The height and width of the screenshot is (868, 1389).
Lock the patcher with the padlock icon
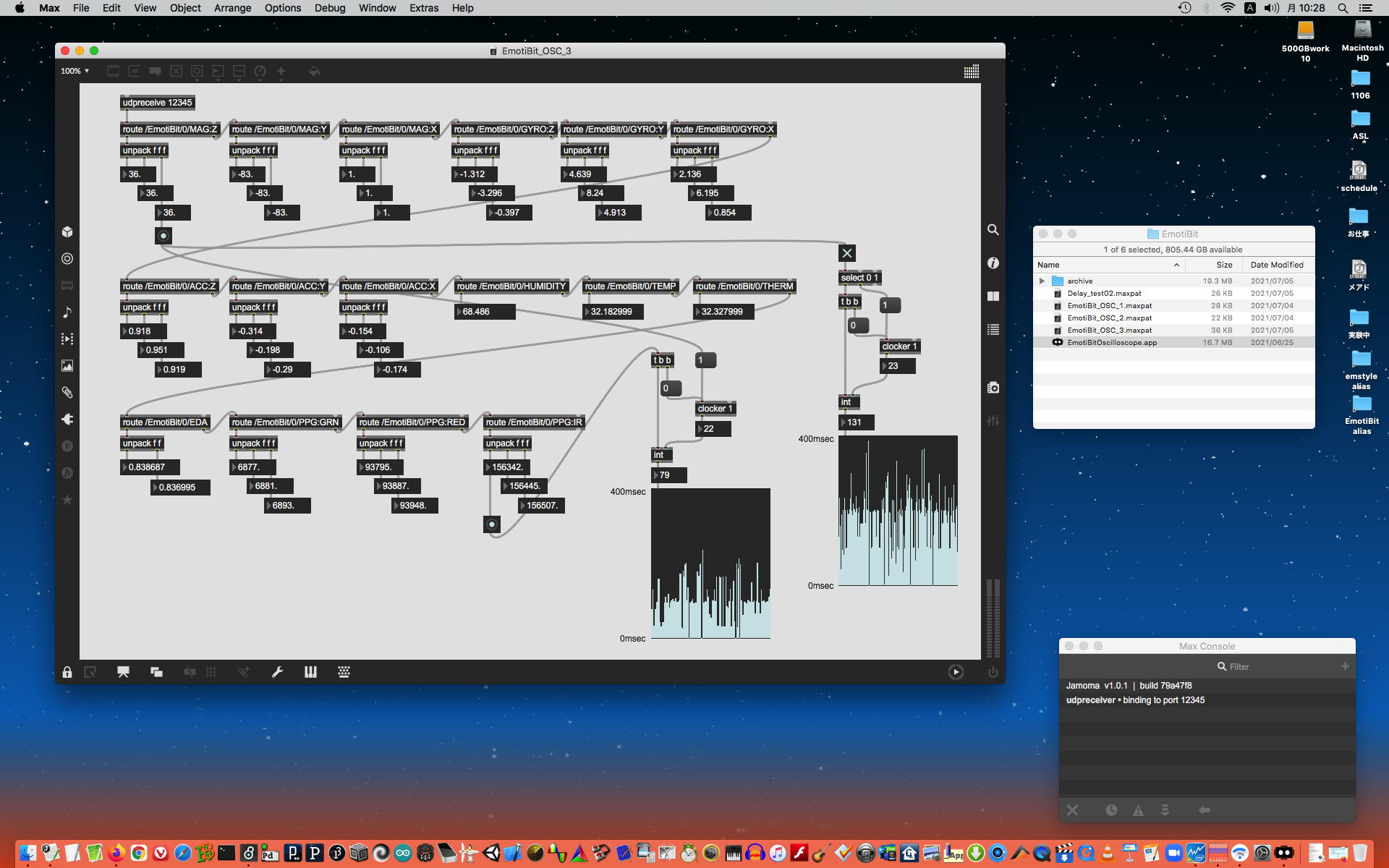pyautogui.click(x=67, y=672)
